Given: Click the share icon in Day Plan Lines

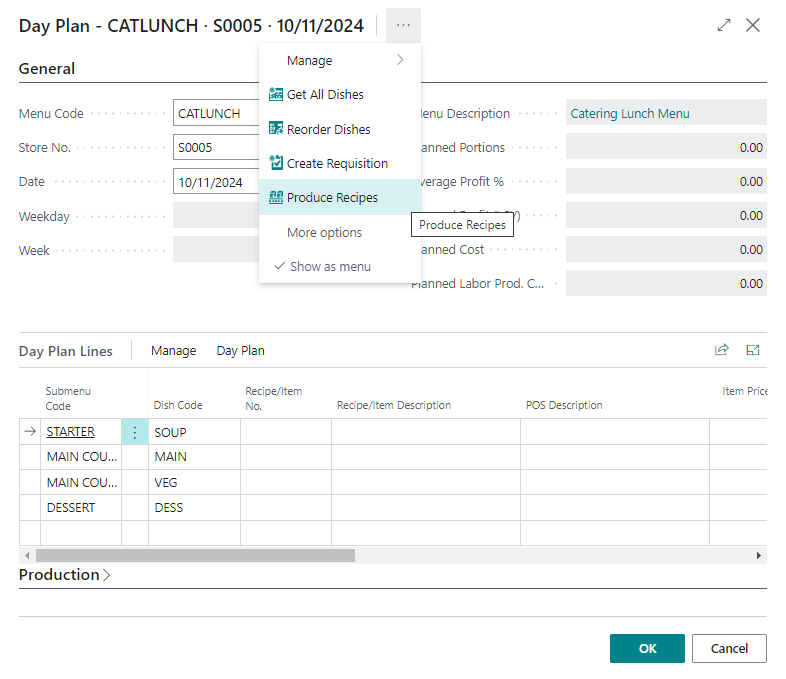Looking at the screenshot, I should click(721, 350).
